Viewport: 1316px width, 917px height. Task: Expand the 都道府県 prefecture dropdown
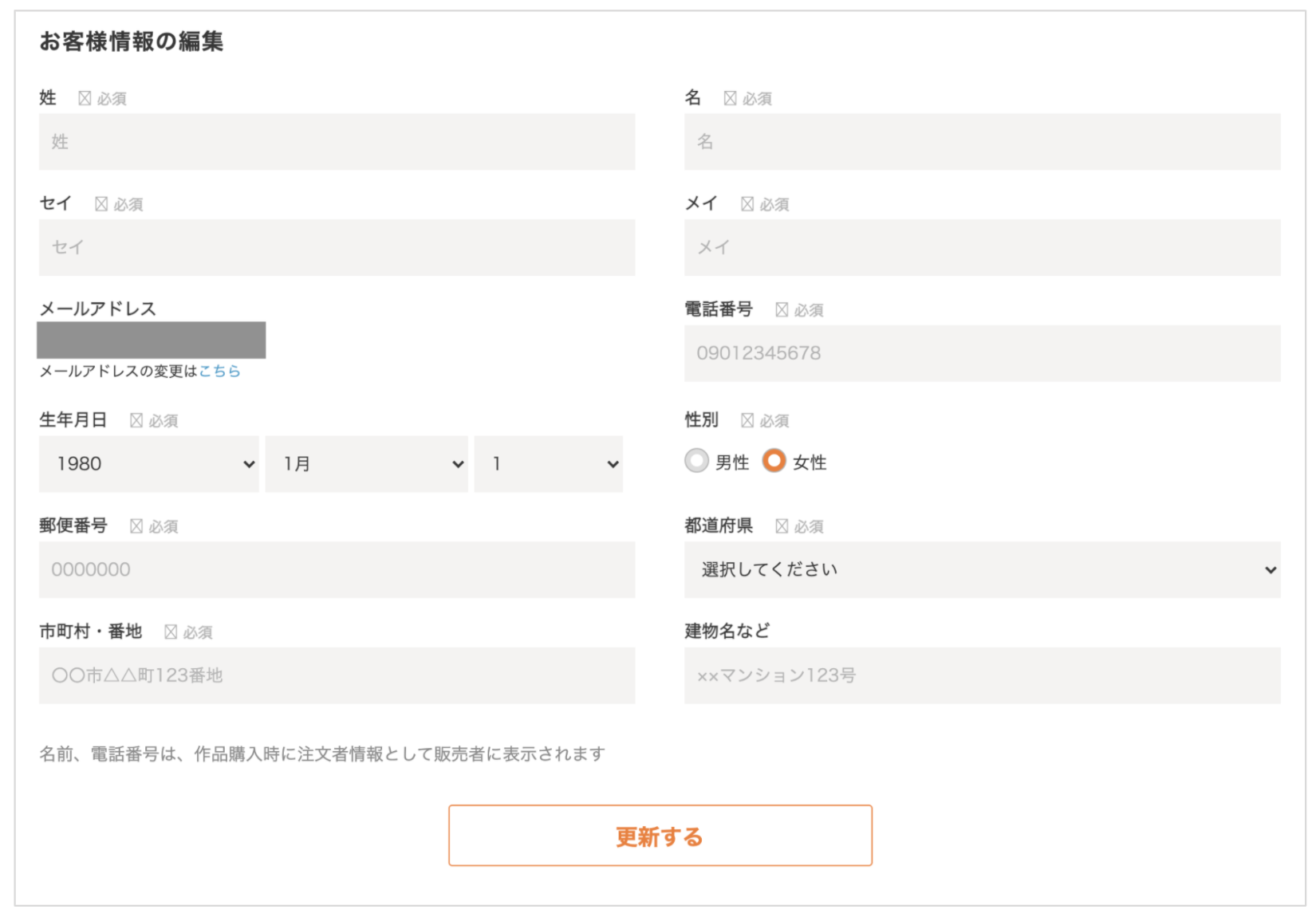pyautogui.click(x=982, y=570)
